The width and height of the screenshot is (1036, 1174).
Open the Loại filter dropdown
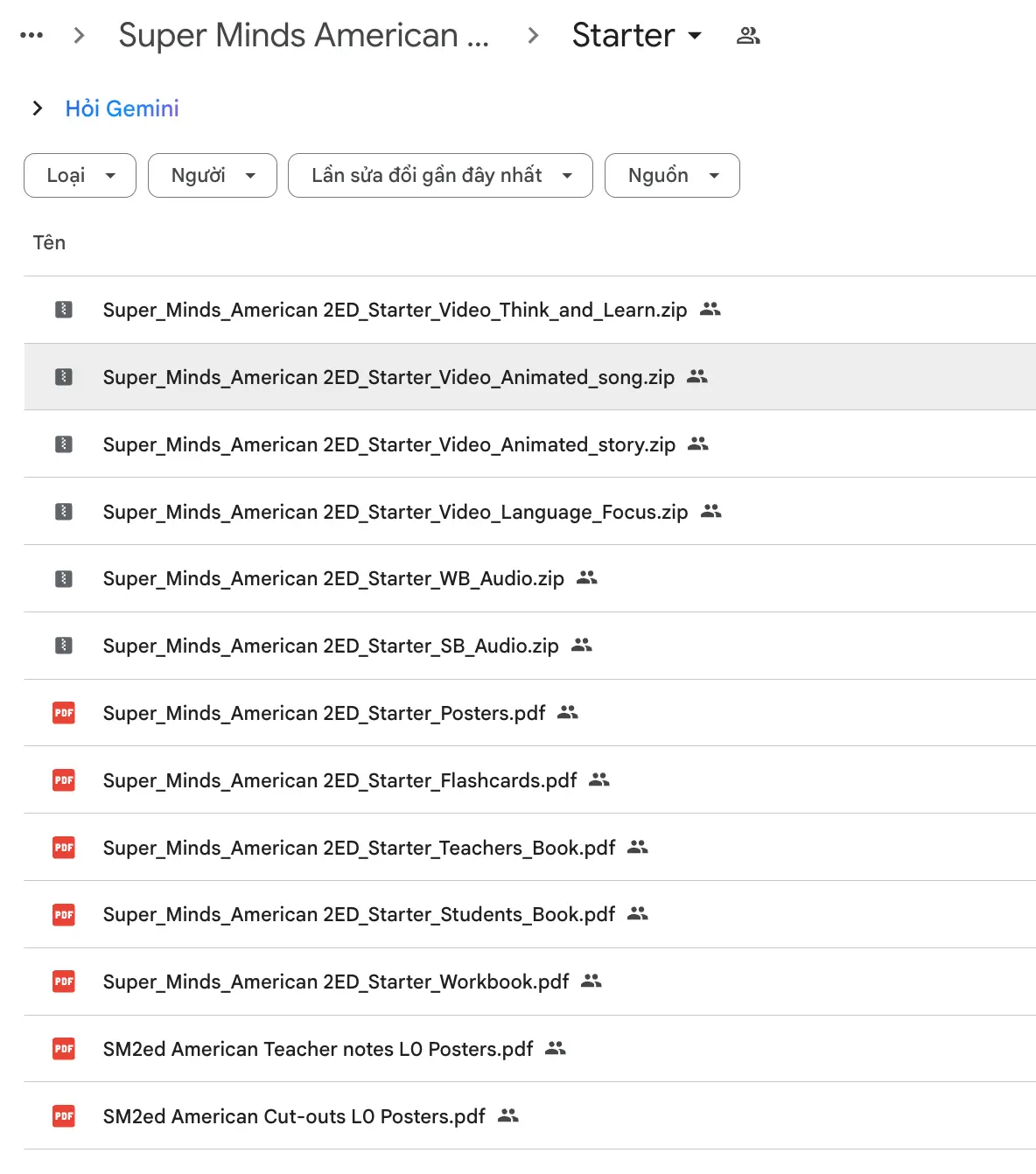(80, 176)
